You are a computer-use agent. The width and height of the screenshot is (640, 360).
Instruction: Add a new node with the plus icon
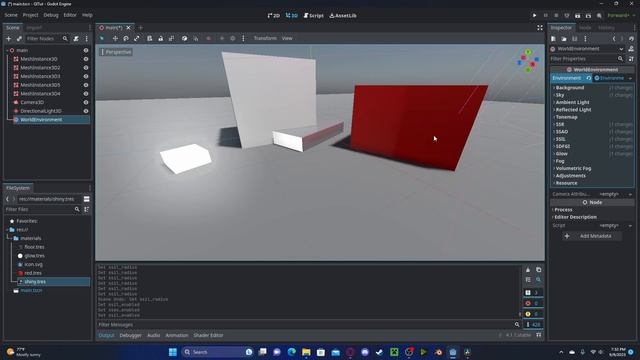(x=9, y=38)
